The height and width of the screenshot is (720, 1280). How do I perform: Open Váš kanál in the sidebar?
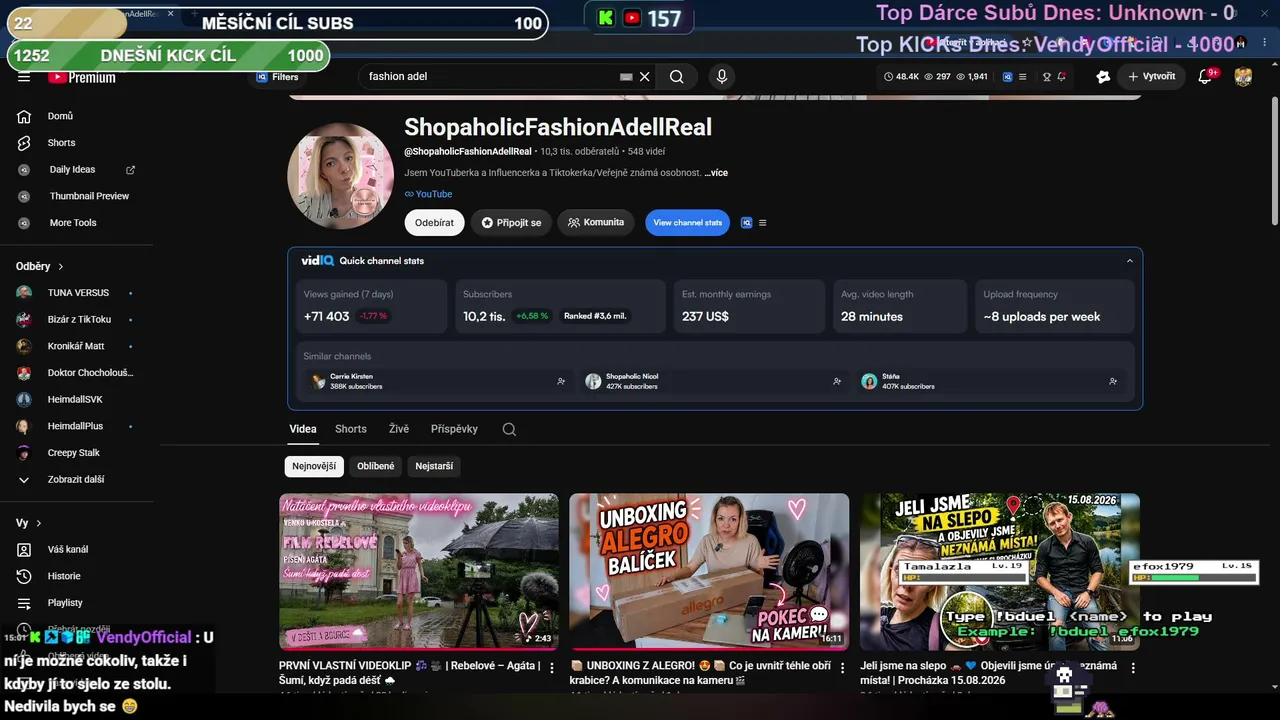(76, 550)
